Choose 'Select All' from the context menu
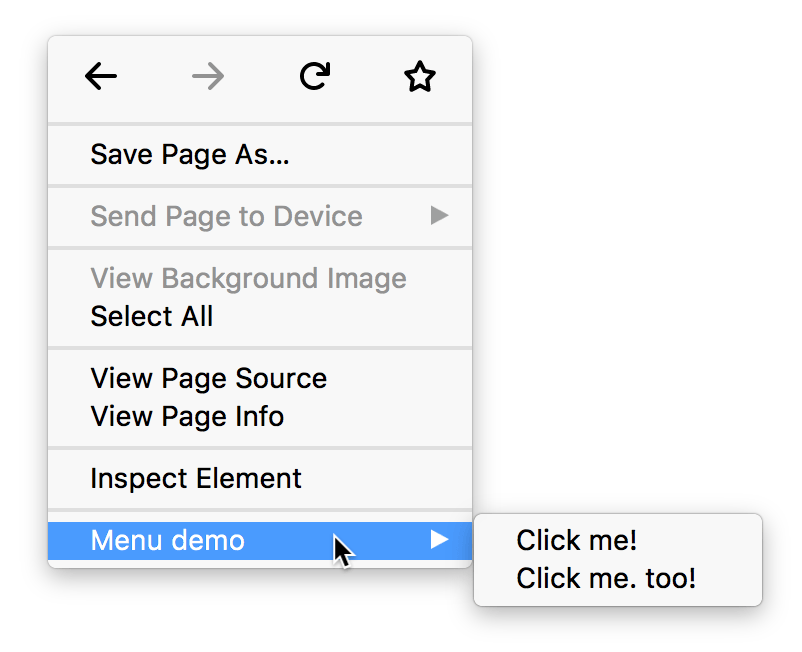802x652 pixels. (152, 317)
